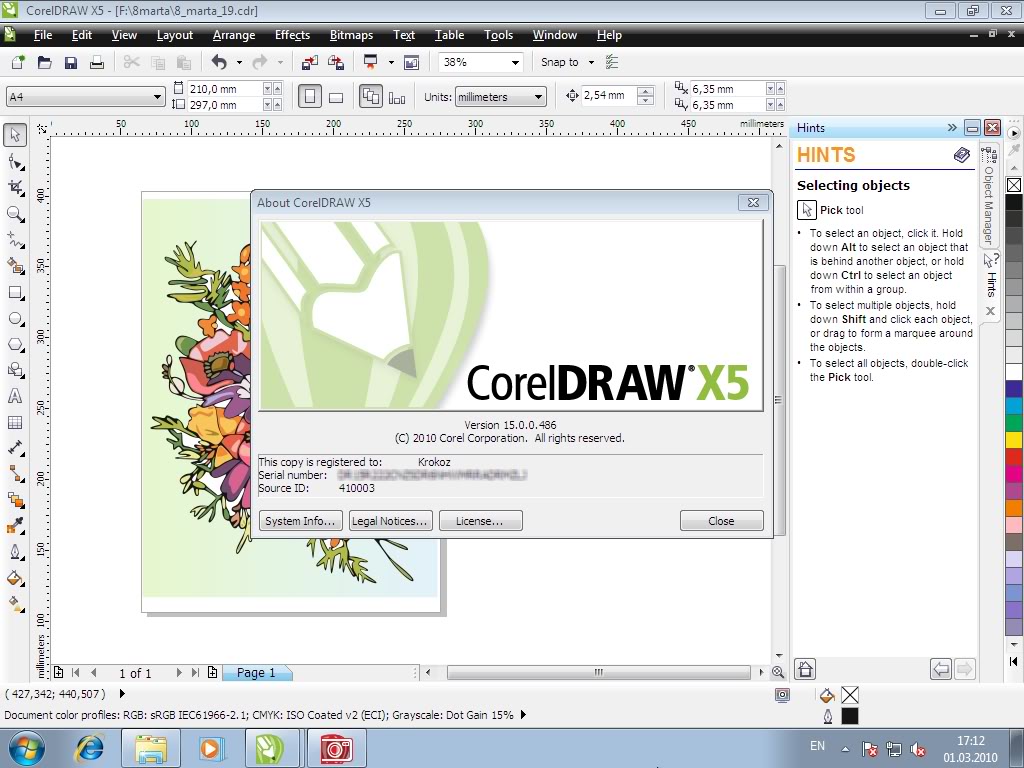
Task: Open the Bitmaps menu
Action: point(351,35)
